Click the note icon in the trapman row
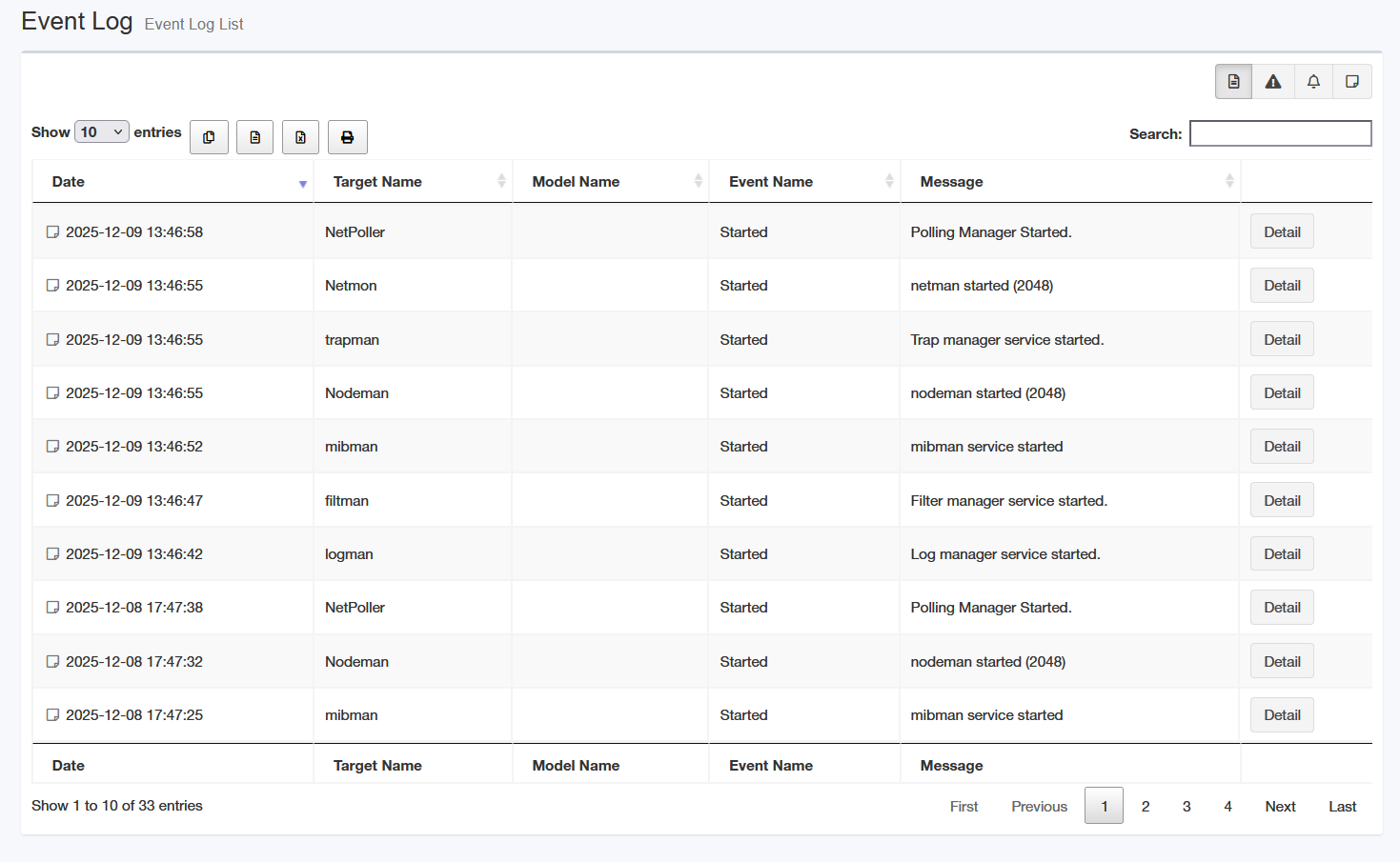1400x862 pixels. click(53, 339)
